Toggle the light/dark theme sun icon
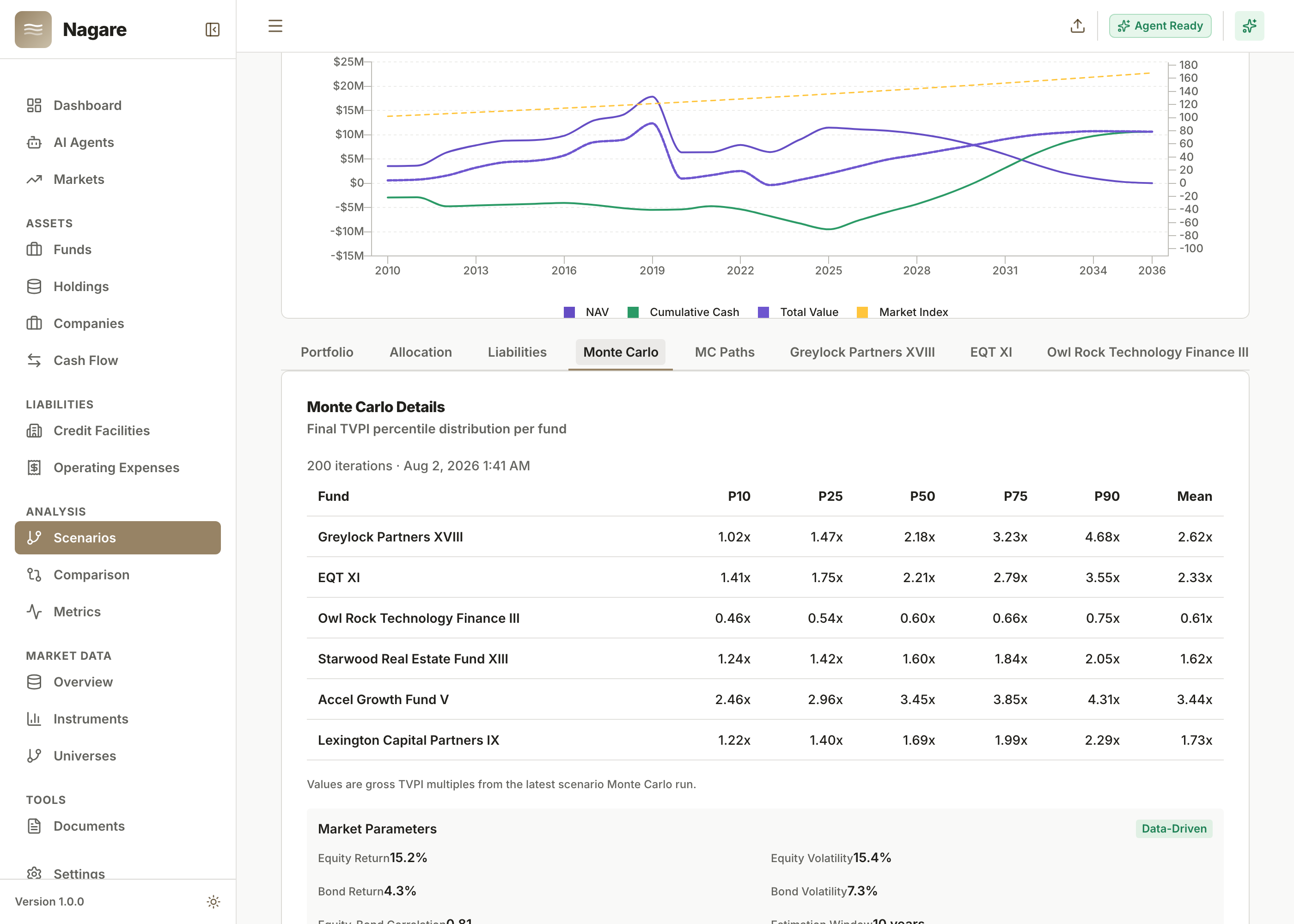Image resolution: width=1294 pixels, height=924 pixels. (x=214, y=902)
